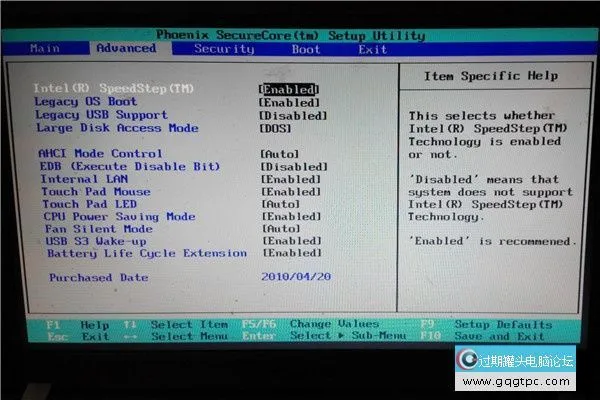Enable EDB (Execute Disable Bit) value
Screen dimensions: 600x400
pos(294,167)
